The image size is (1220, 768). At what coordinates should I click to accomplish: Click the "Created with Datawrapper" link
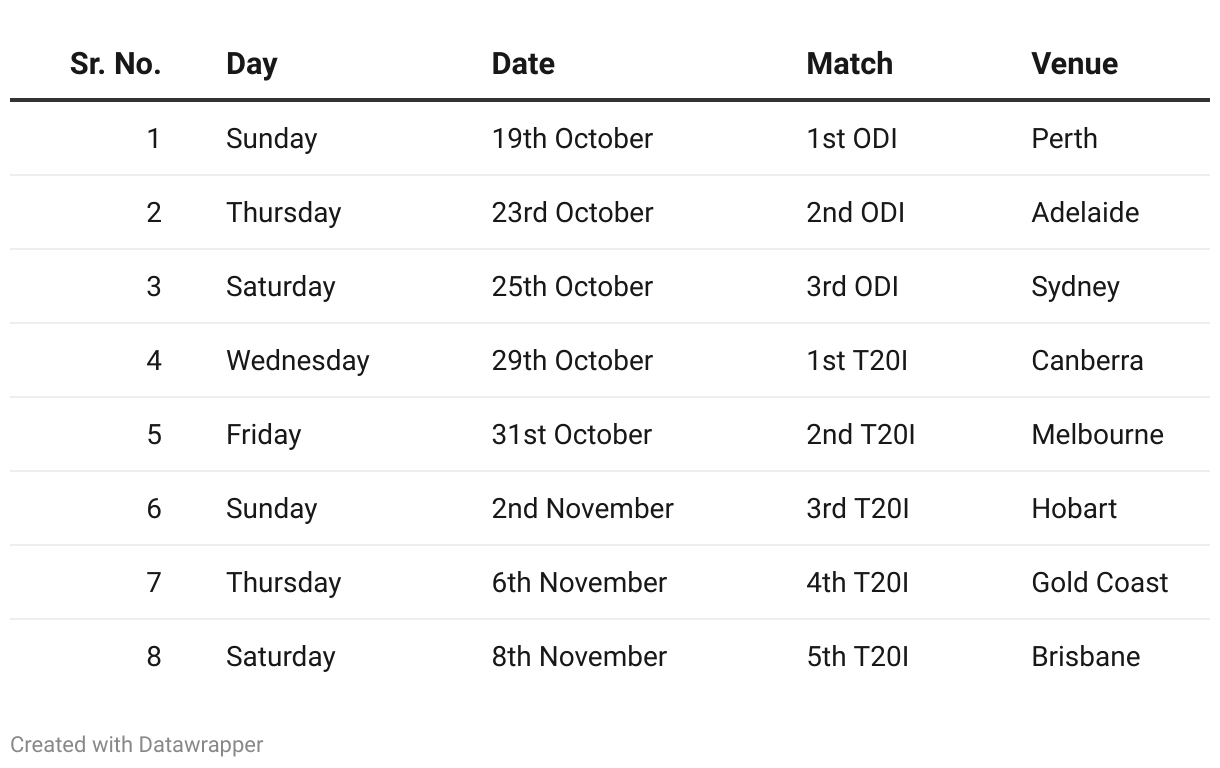coord(137,745)
